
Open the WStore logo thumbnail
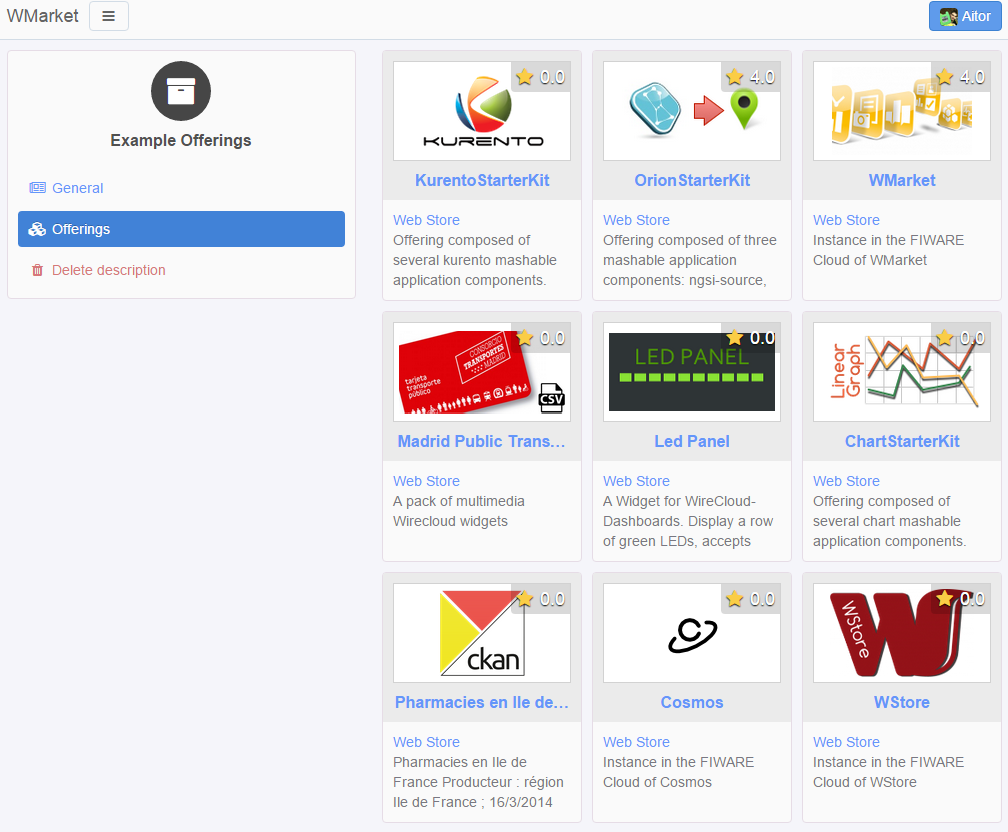902,633
